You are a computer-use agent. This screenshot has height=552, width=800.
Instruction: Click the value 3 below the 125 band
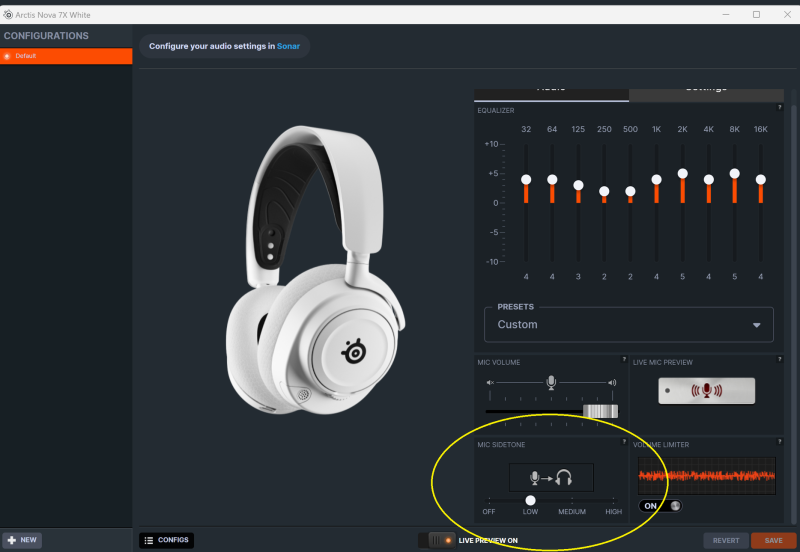click(578, 277)
